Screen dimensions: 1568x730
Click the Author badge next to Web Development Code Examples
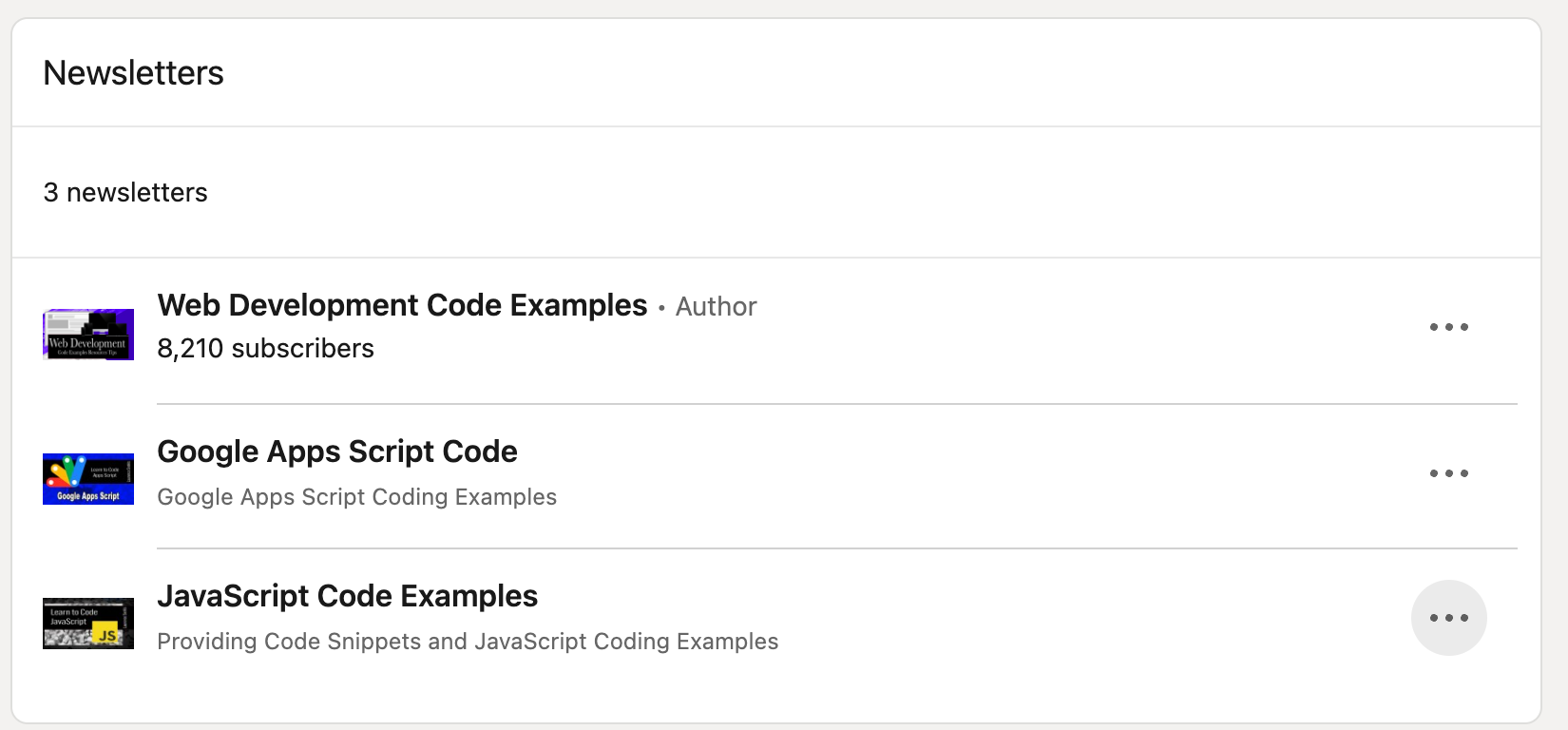coord(715,307)
